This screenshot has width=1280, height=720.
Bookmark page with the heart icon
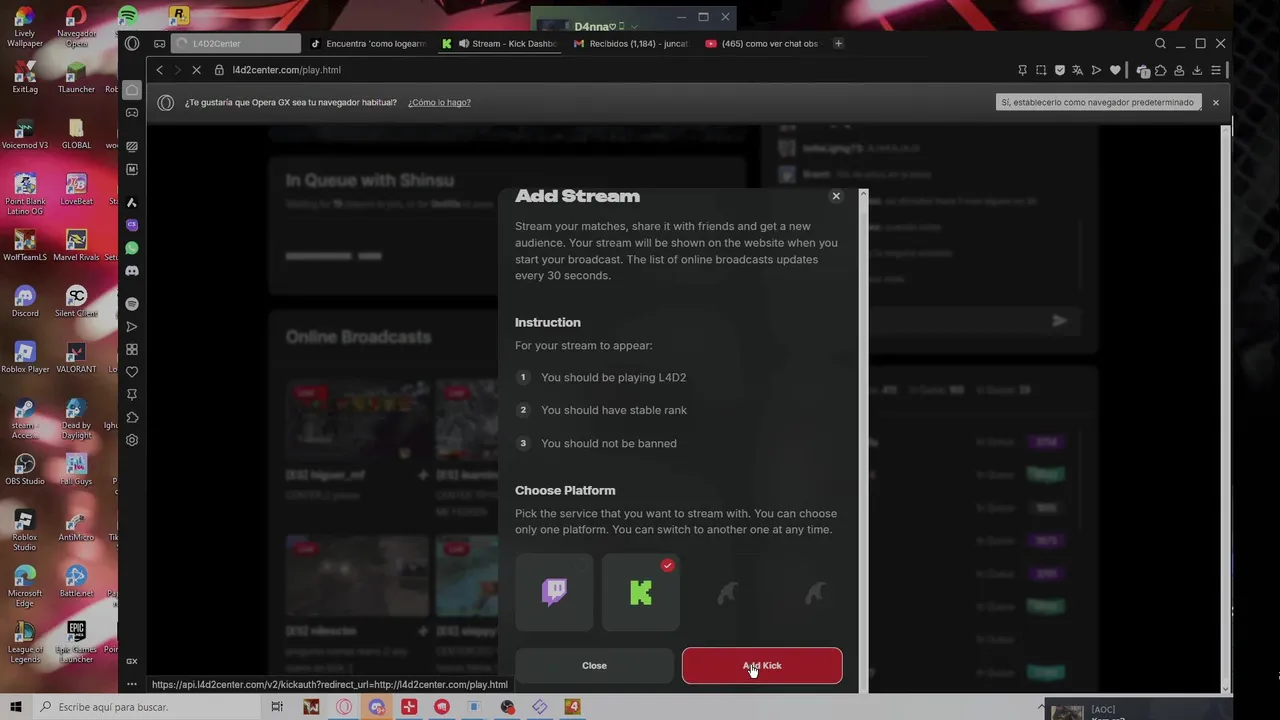(1115, 70)
